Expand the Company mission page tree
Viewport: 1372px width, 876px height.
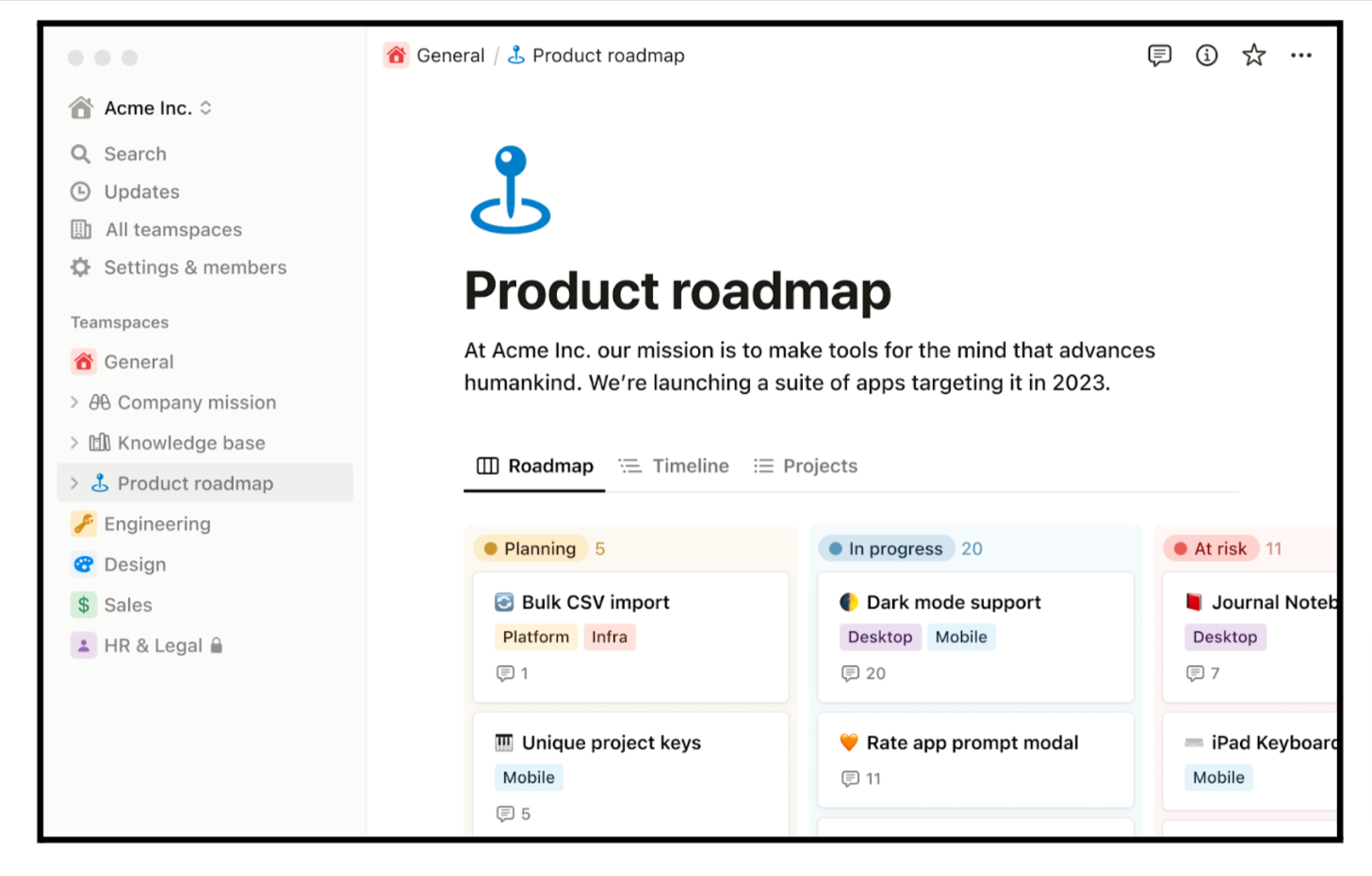[x=74, y=402]
